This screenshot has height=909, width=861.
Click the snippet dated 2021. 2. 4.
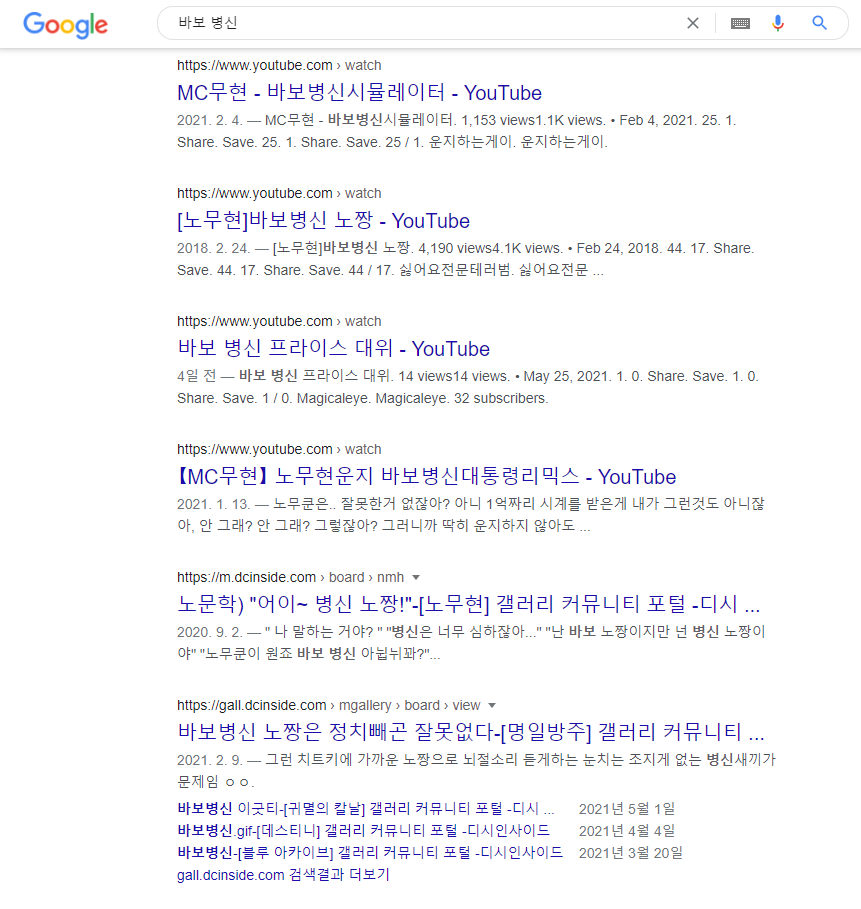tap(456, 131)
